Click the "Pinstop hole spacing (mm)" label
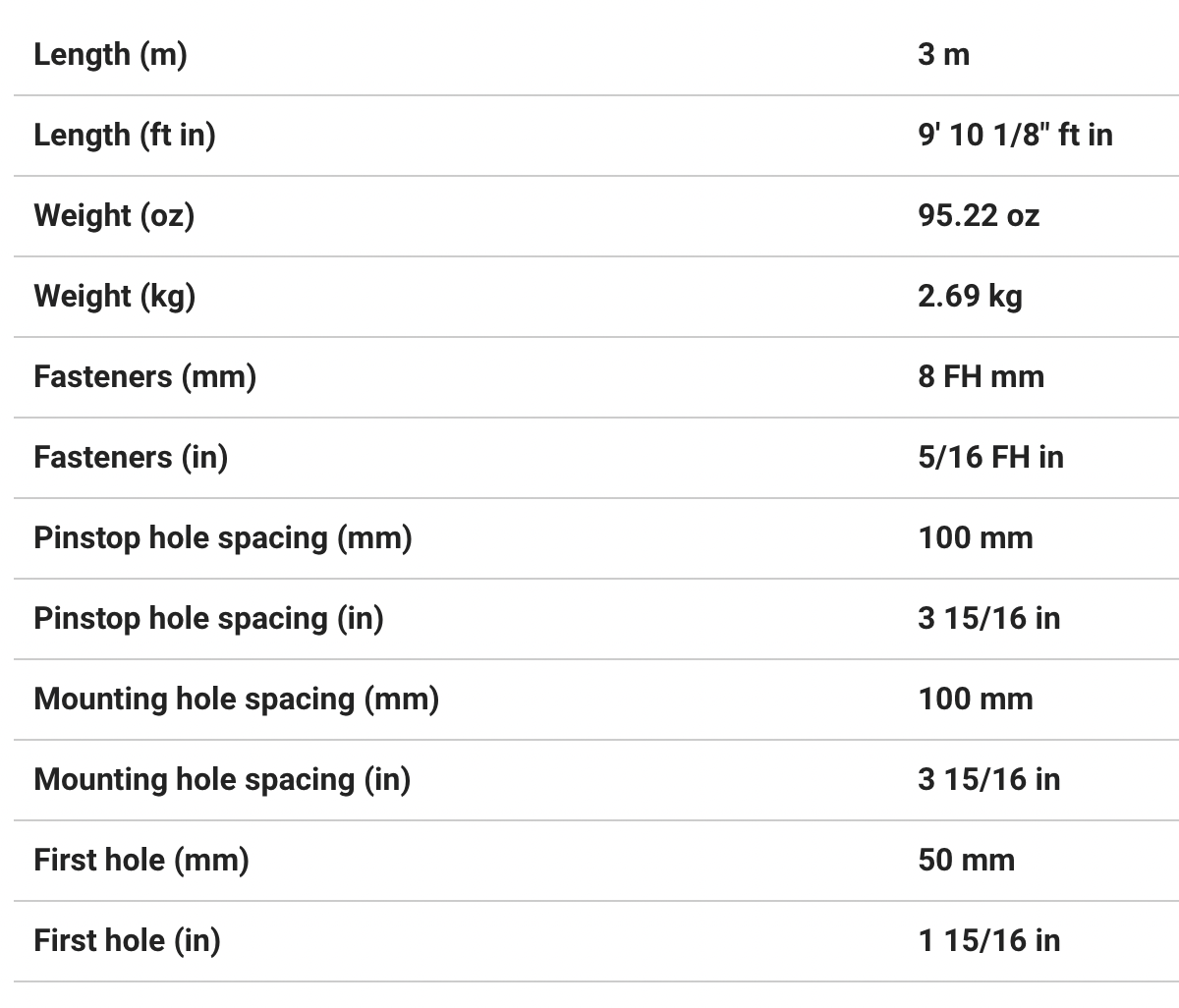Image resolution: width=1179 pixels, height=1008 pixels. coord(223,537)
